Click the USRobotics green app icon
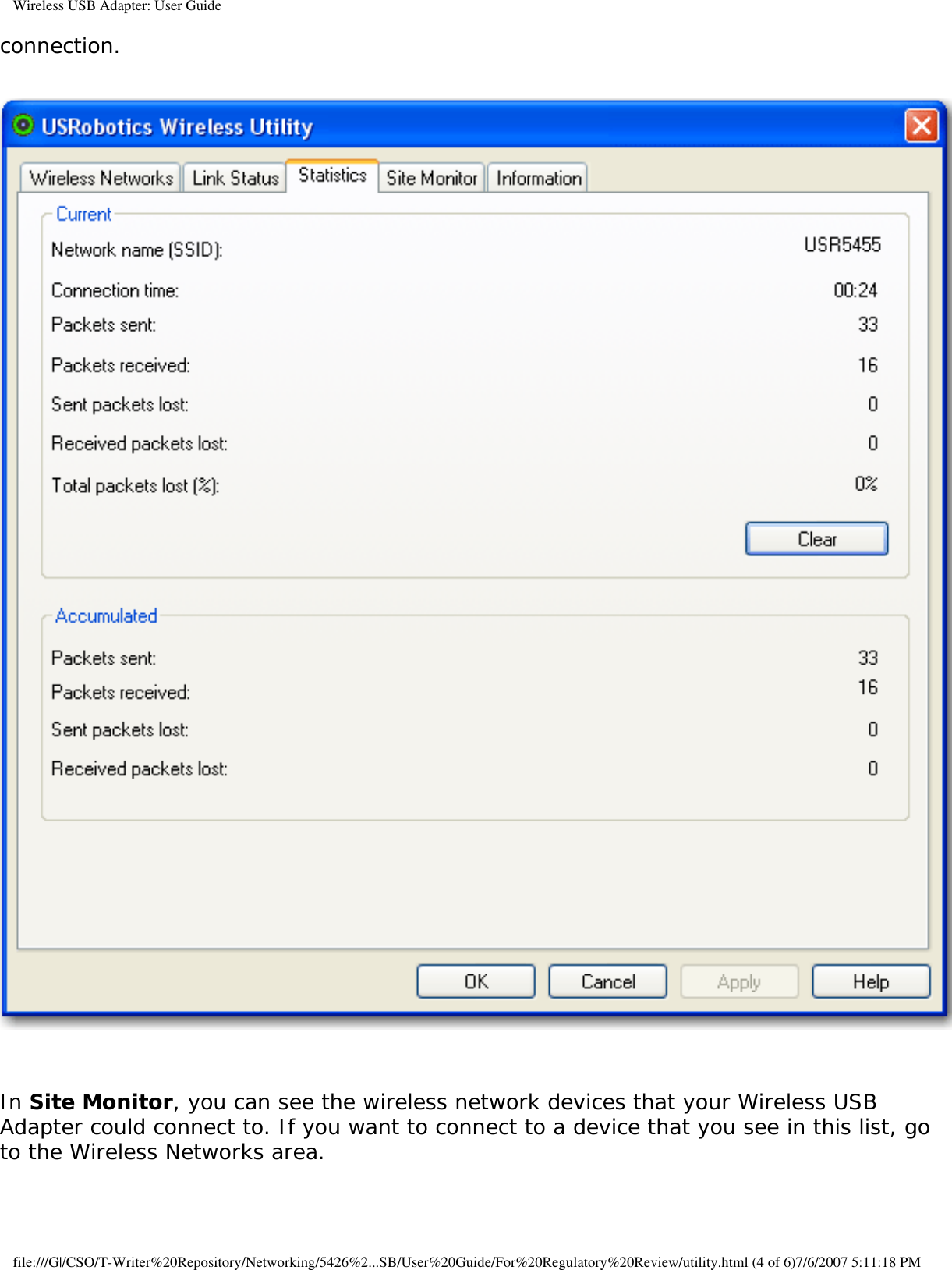 tap(23, 125)
